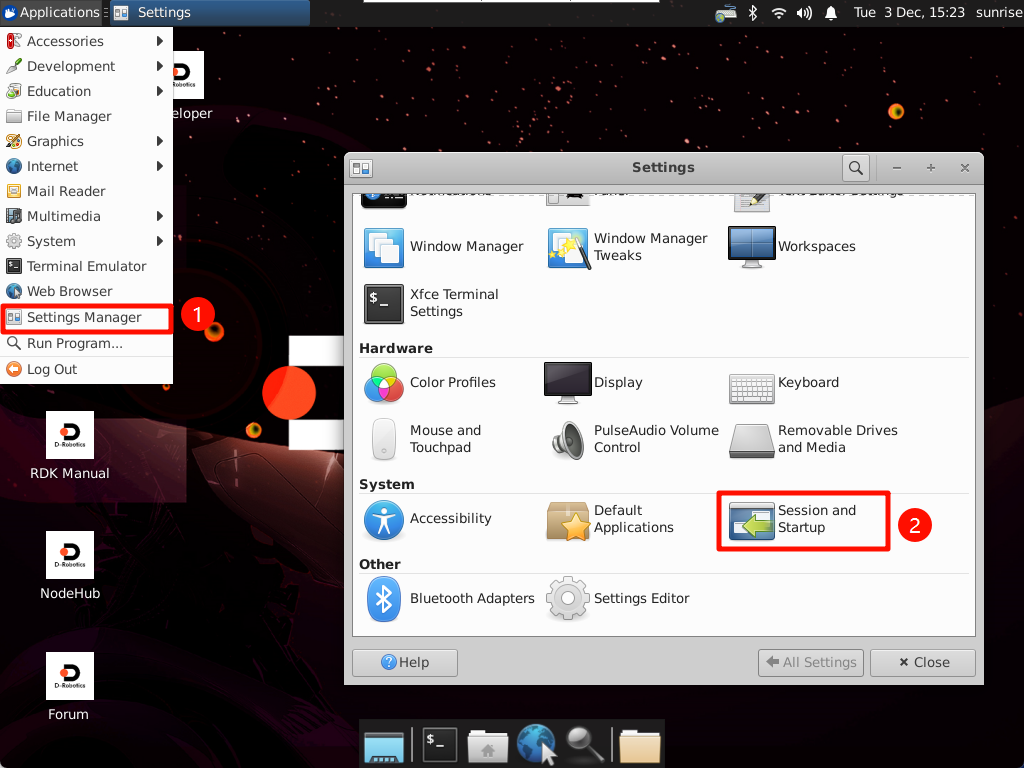Click the Applications menu button

click(x=52, y=12)
